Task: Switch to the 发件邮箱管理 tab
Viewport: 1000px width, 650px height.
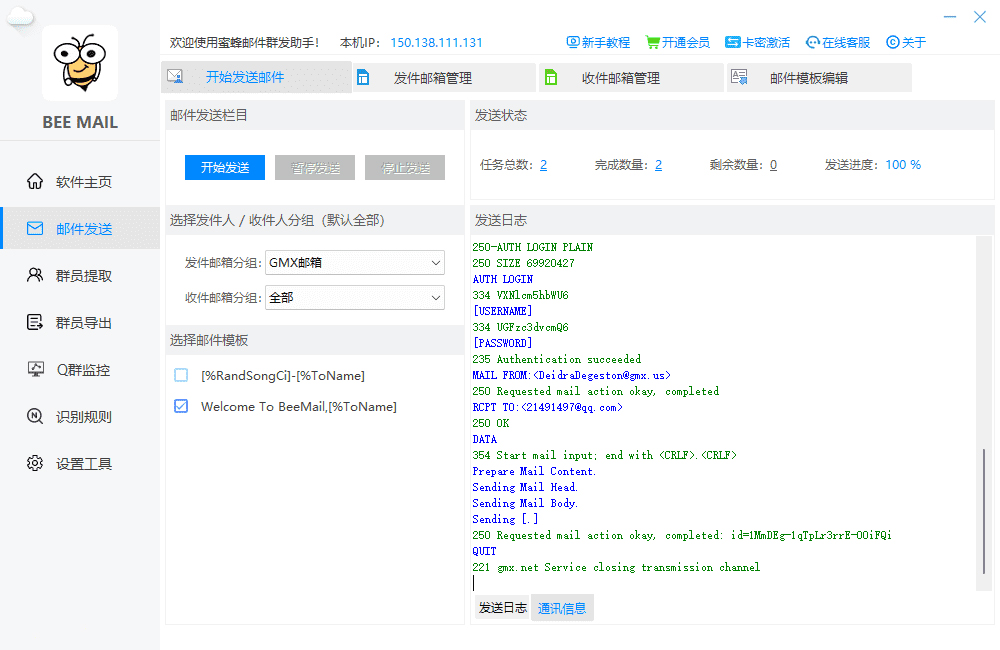Action: (445, 77)
